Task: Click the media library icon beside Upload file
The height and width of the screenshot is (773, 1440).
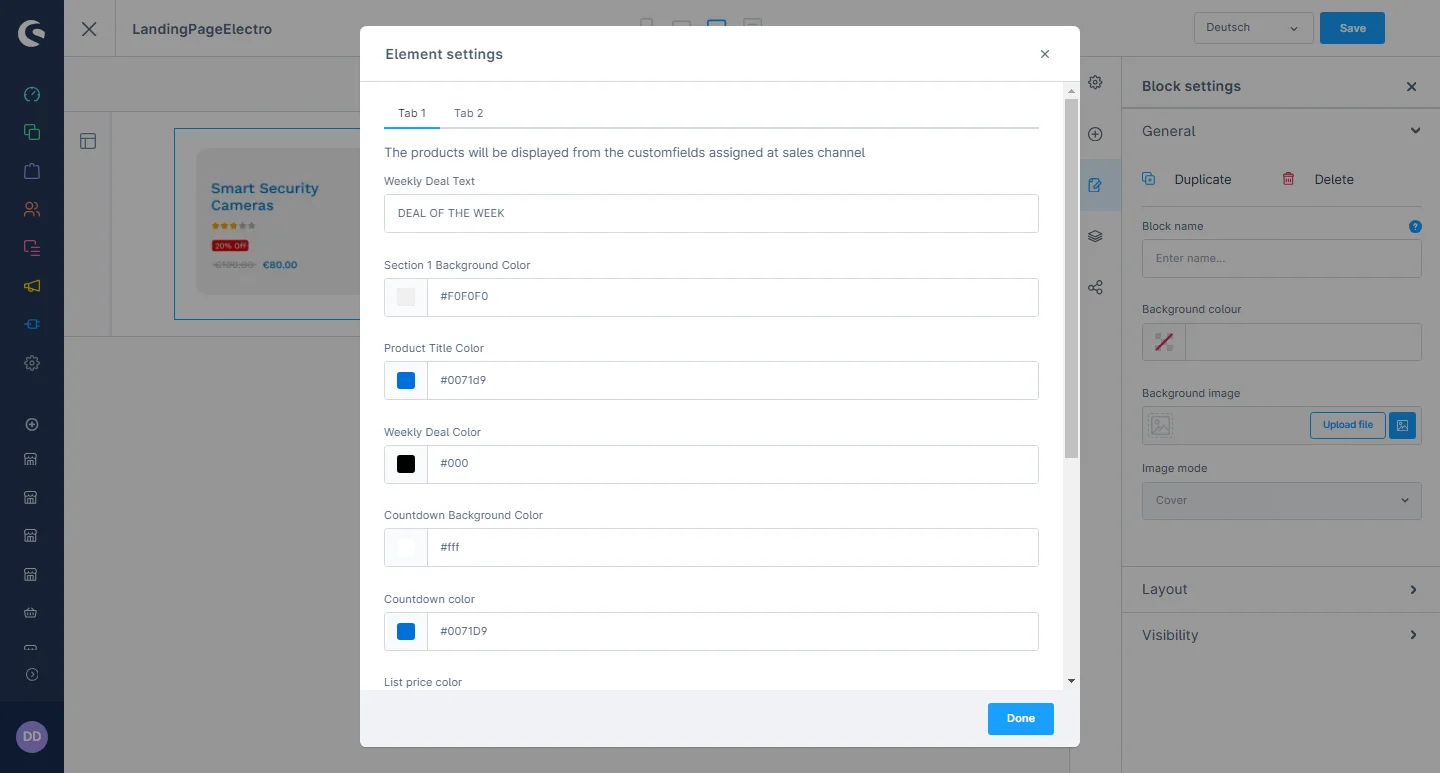Action: tap(1403, 425)
